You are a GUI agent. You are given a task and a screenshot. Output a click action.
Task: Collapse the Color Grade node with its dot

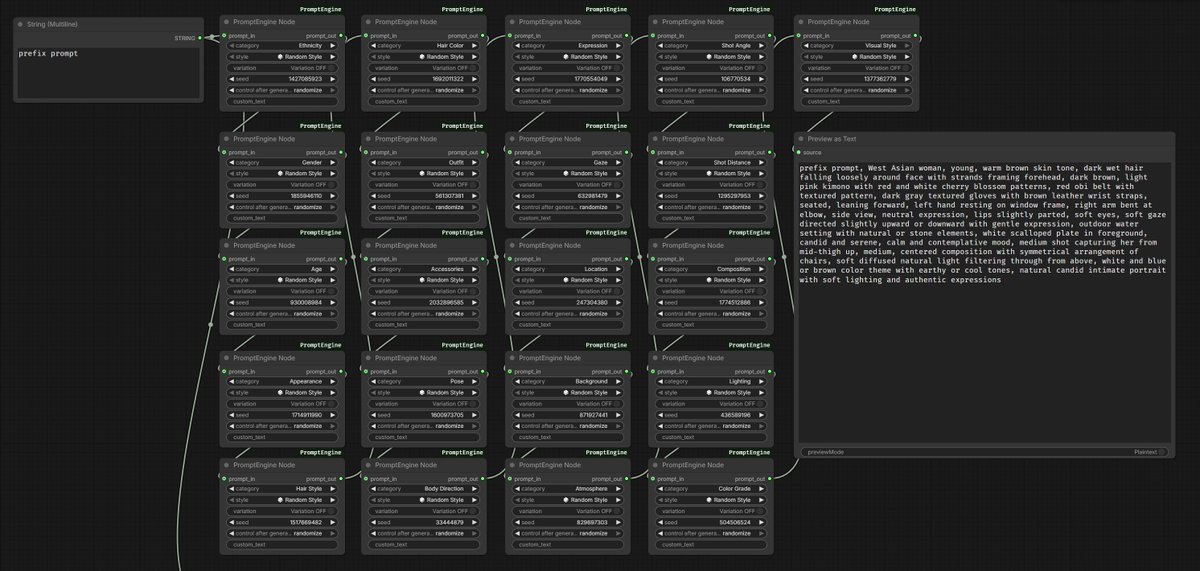[657, 465]
